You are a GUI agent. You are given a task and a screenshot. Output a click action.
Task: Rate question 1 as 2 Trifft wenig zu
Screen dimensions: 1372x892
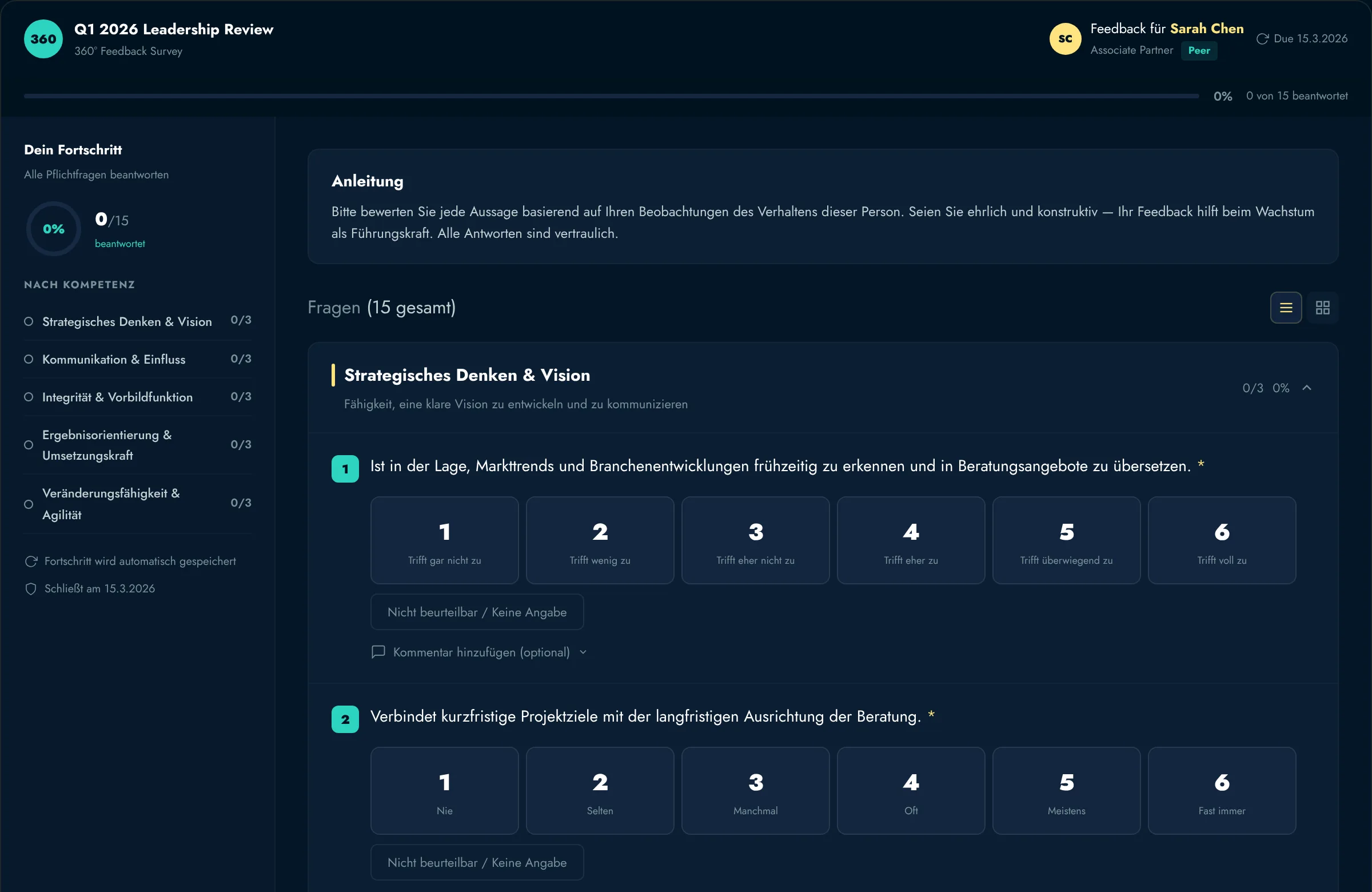(600, 540)
